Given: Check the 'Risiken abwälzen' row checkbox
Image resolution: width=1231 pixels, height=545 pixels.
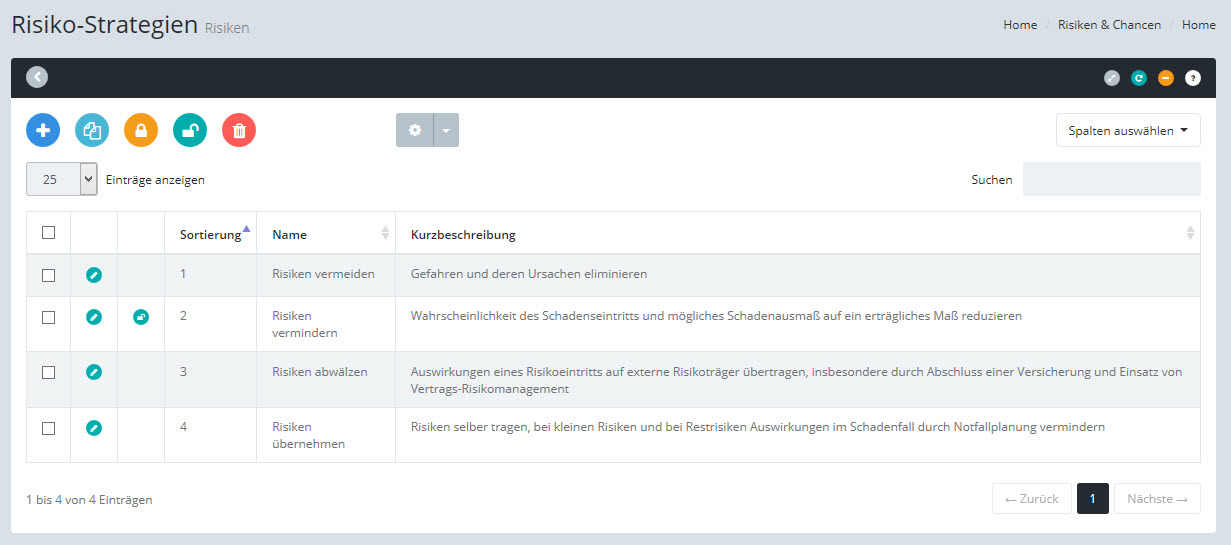Looking at the screenshot, I should pos(48,372).
